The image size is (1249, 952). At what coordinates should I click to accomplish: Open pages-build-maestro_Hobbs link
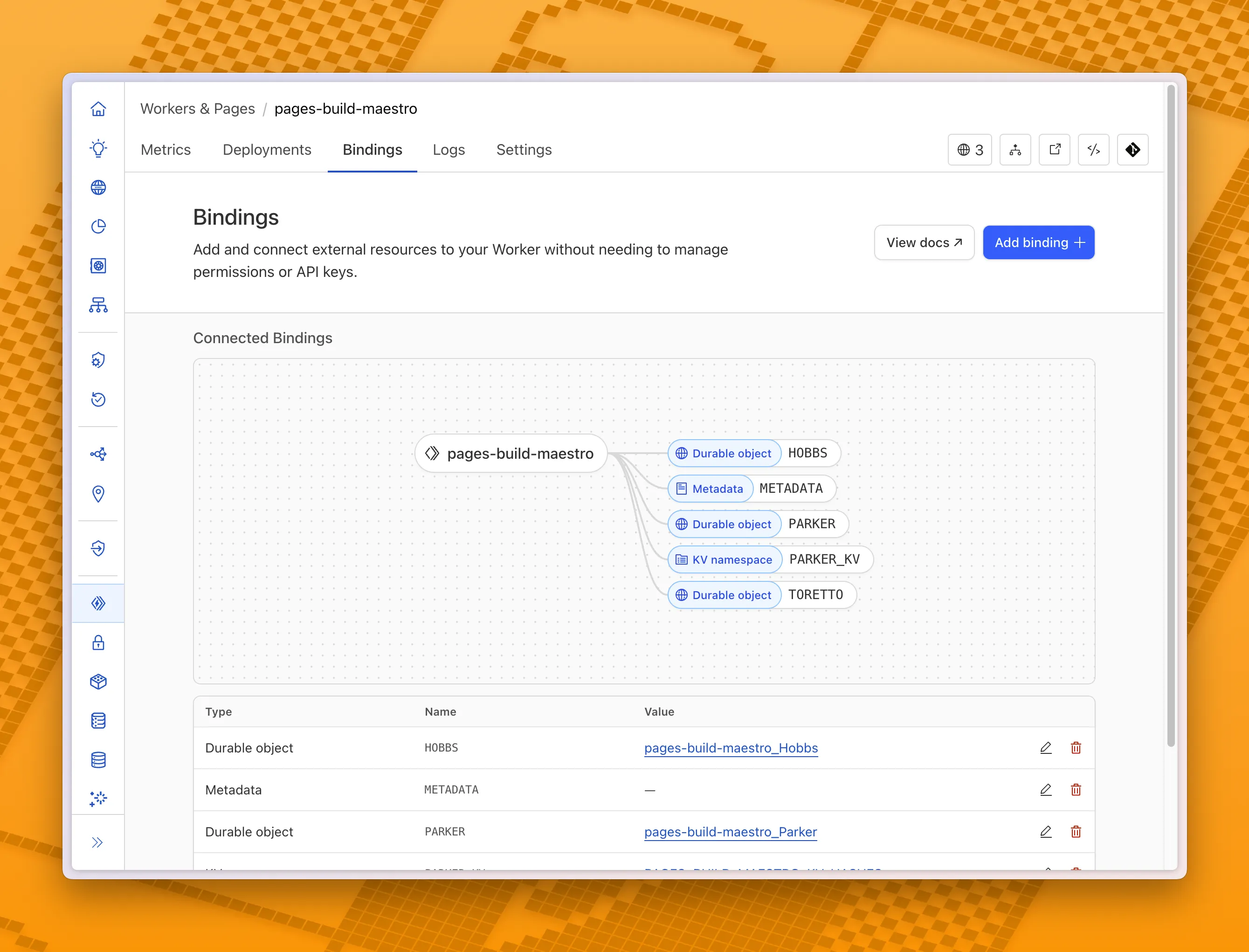pos(731,748)
